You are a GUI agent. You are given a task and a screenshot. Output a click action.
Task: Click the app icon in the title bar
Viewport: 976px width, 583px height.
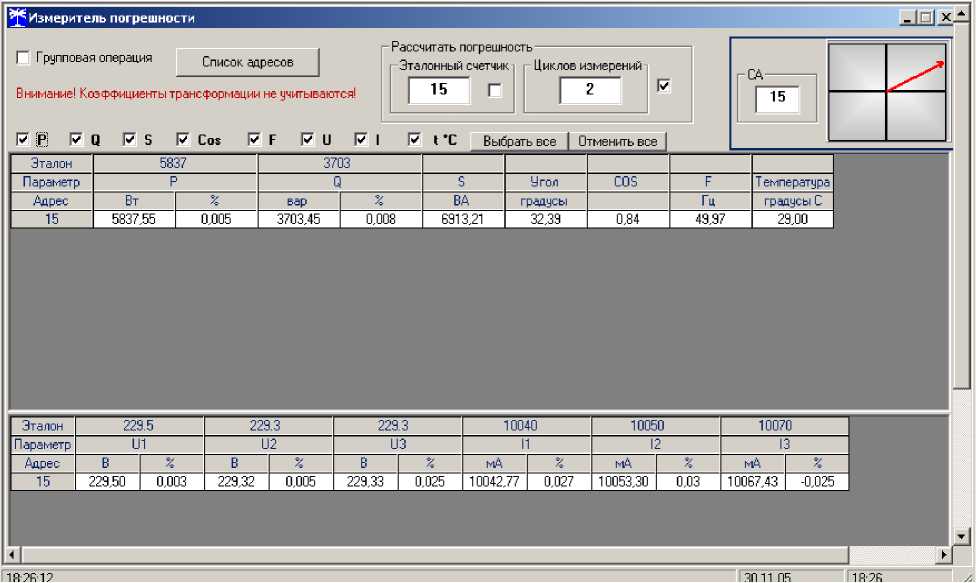17,17
